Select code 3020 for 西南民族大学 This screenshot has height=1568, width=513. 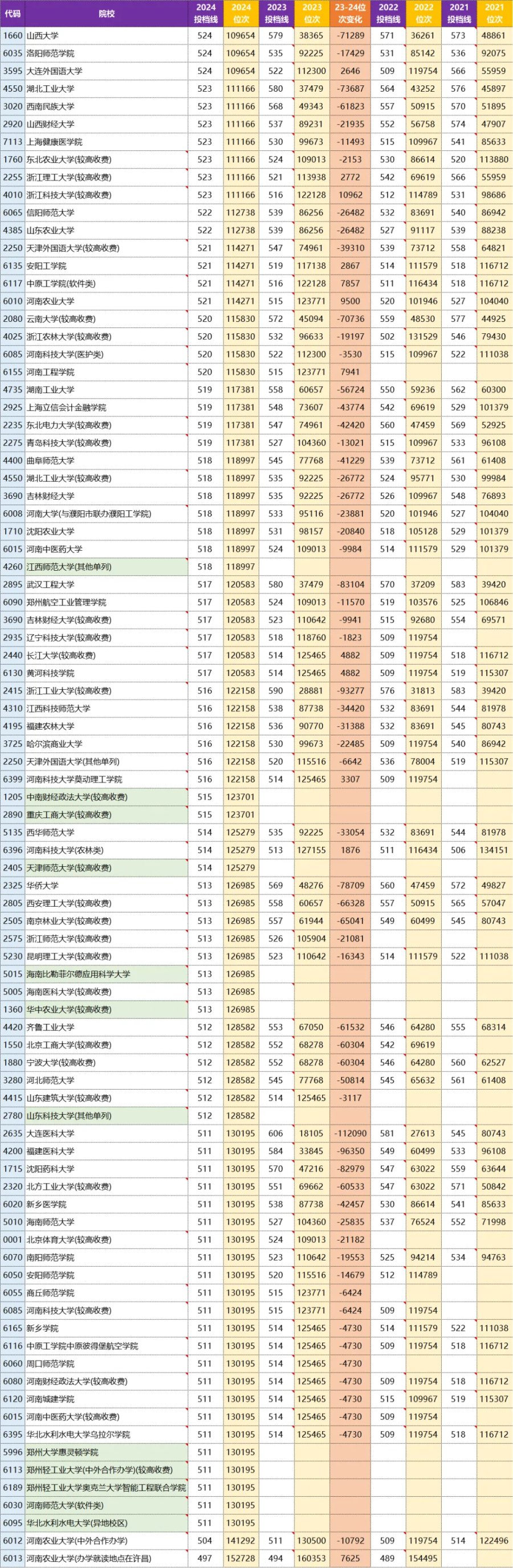point(12,107)
